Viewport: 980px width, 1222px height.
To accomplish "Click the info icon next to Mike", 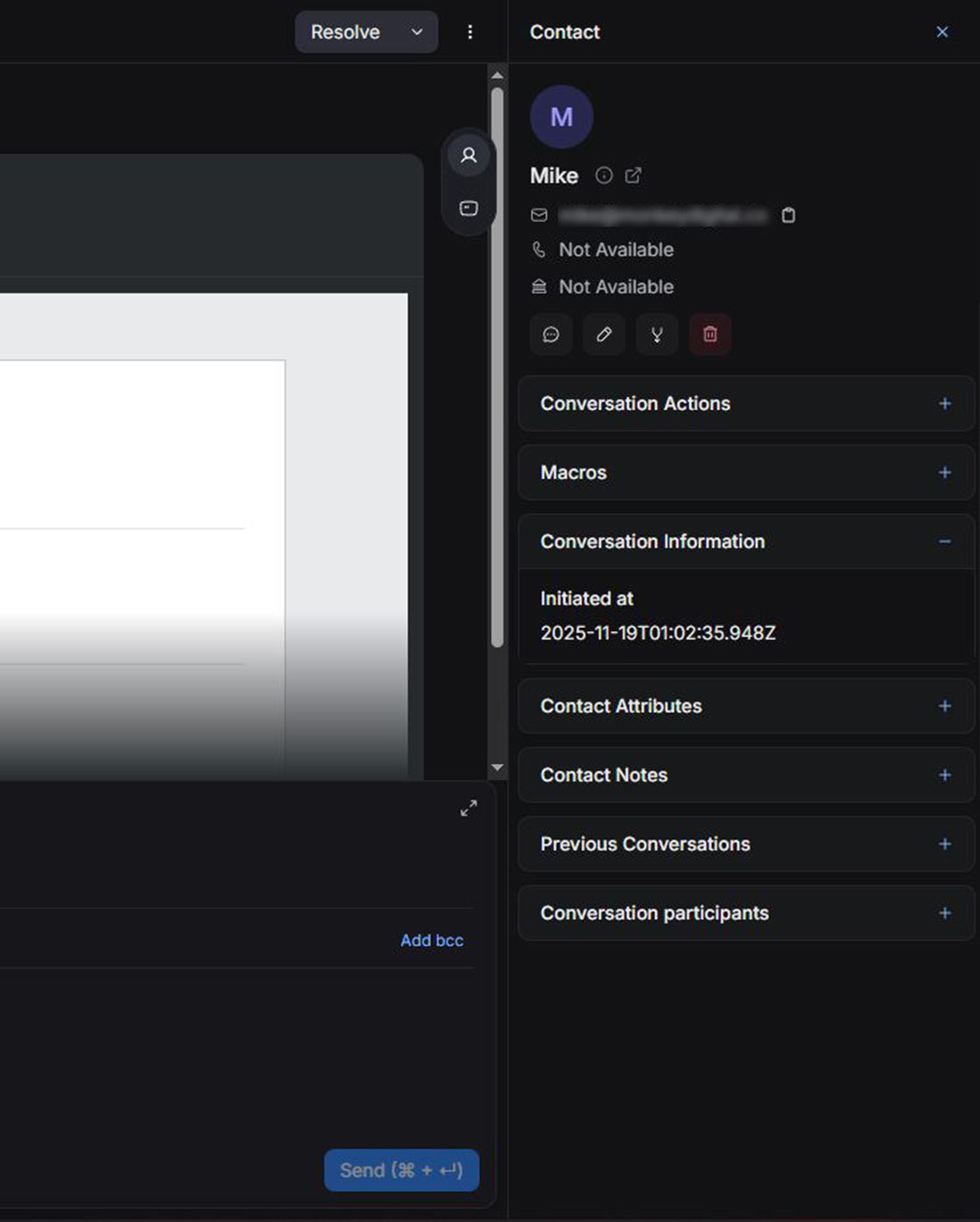I will [x=603, y=175].
